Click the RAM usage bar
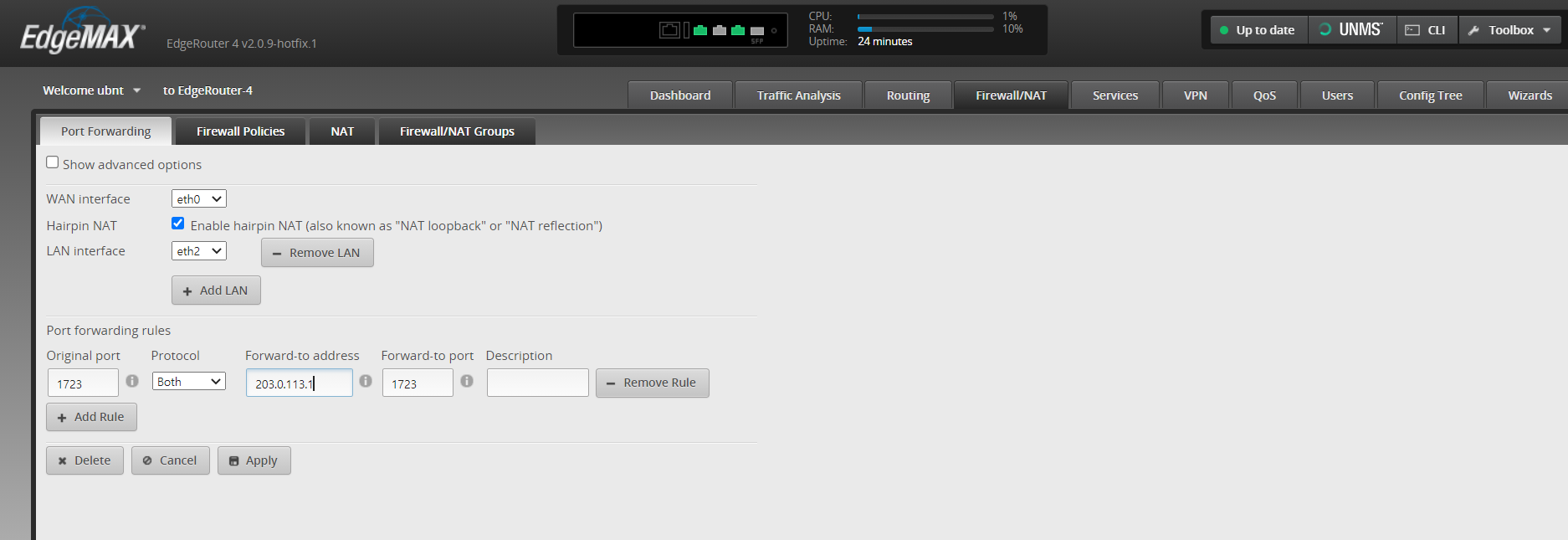Viewport: 1568px width, 540px height. pos(925,29)
